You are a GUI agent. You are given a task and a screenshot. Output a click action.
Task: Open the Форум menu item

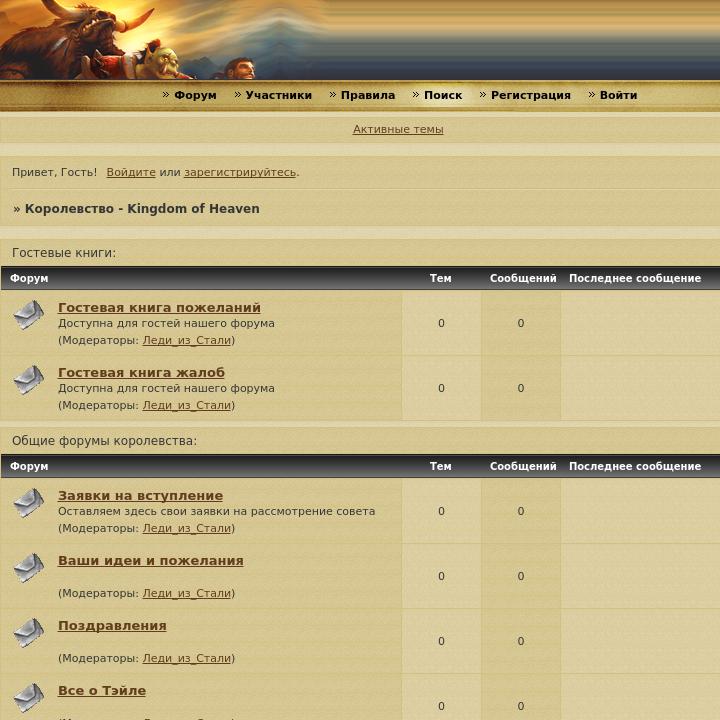195,95
